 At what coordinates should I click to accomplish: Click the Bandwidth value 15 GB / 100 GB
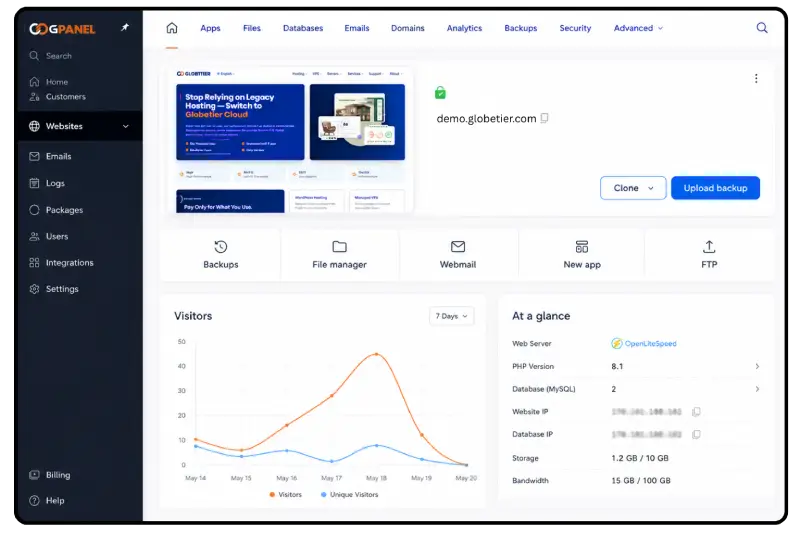pos(641,480)
